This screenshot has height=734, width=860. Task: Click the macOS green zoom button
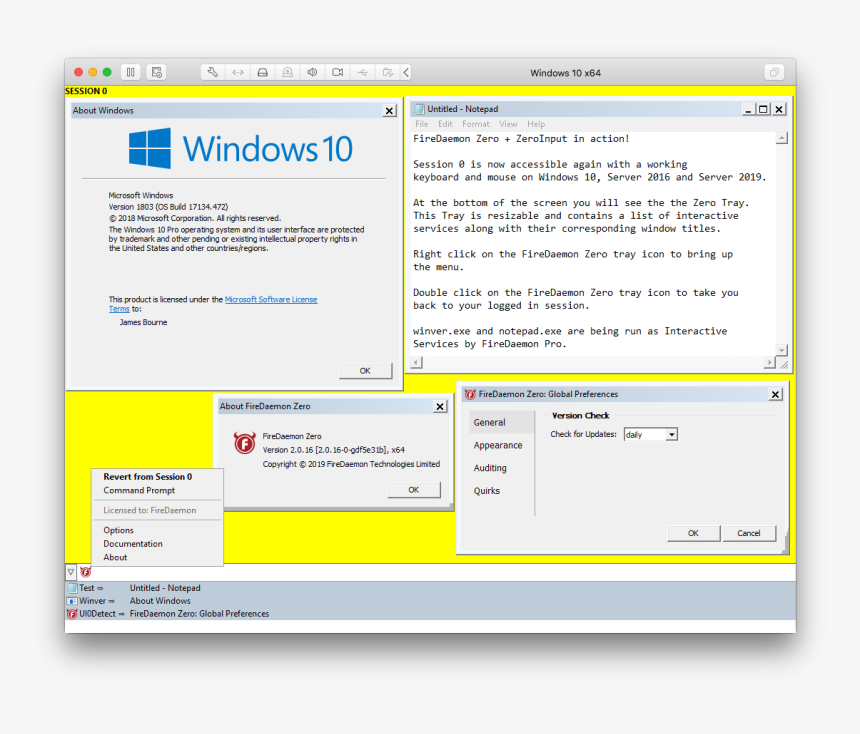(x=108, y=72)
